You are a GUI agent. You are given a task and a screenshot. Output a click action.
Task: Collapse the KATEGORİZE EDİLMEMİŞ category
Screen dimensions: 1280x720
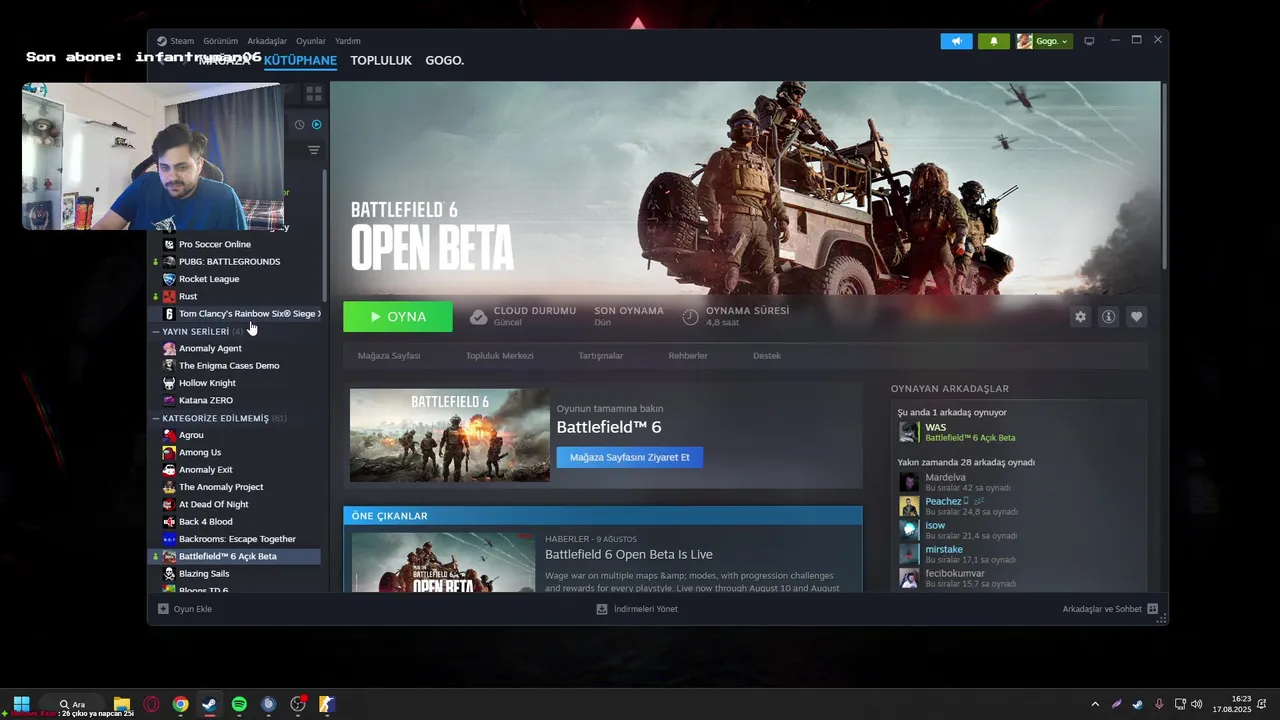(156, 418)
